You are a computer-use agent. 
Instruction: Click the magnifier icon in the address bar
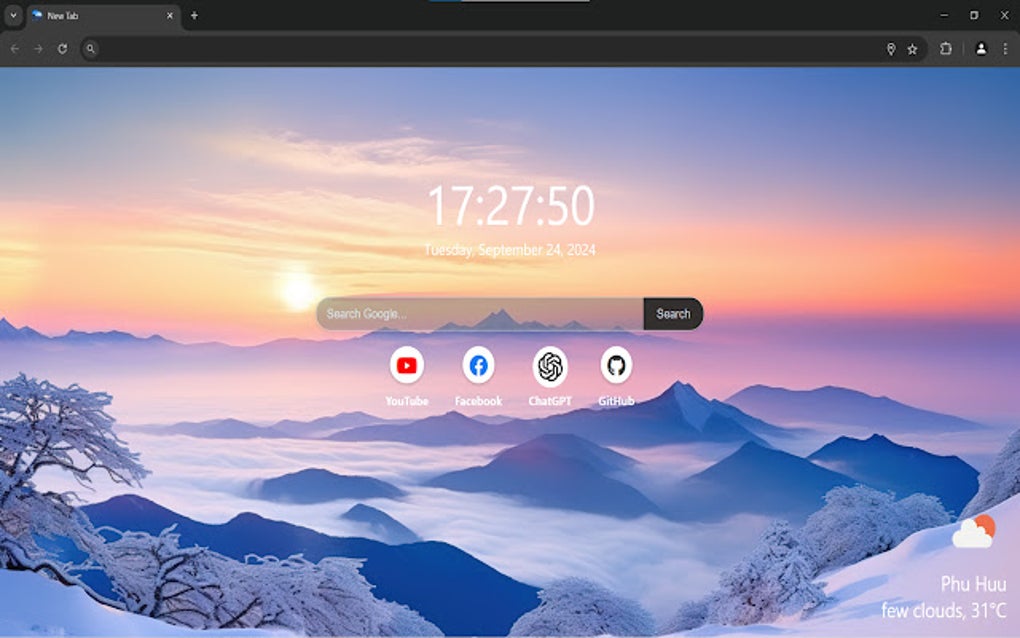[x=91, y=47]
